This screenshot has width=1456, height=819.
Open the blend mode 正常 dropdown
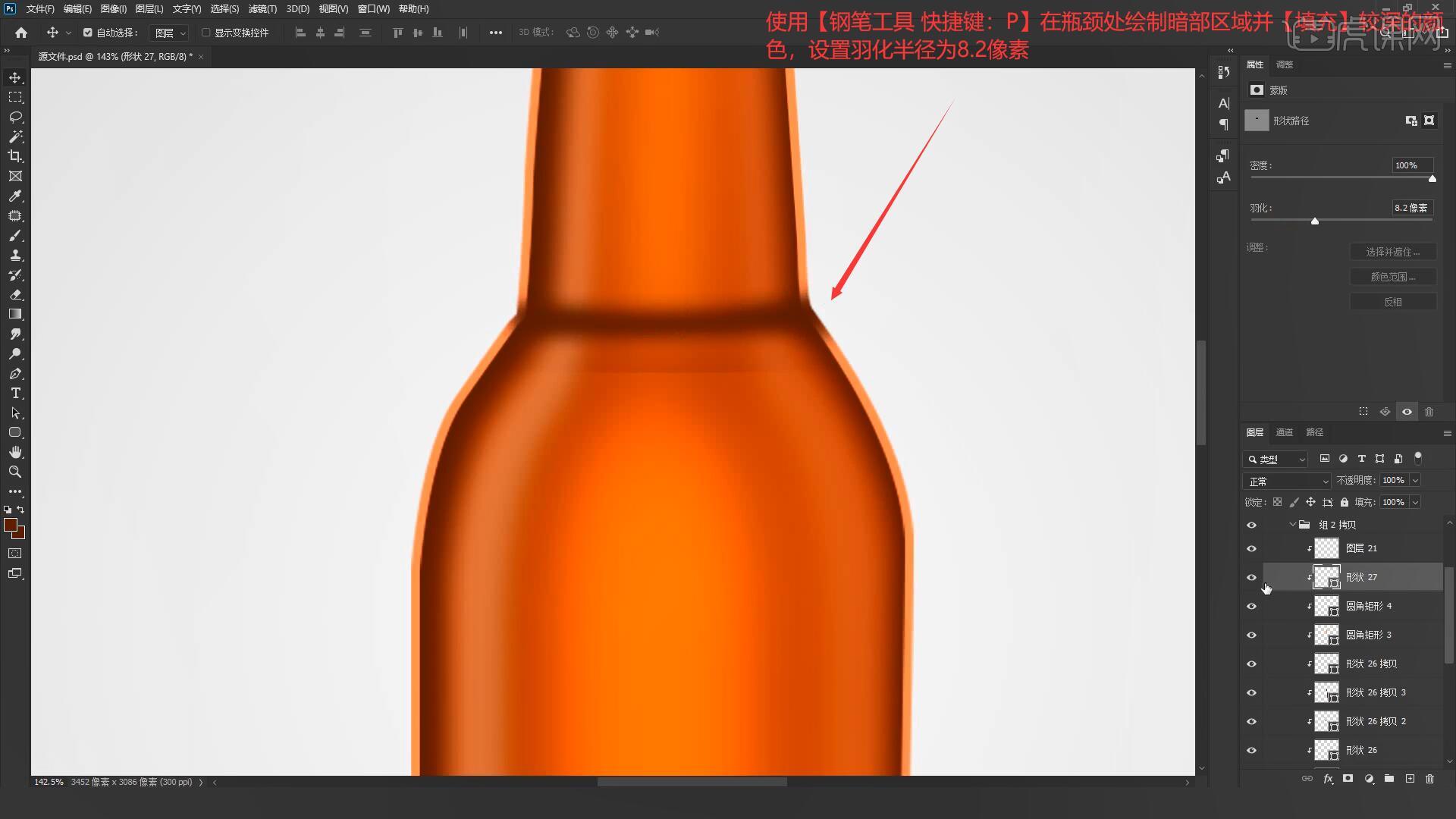[1287, 482]
